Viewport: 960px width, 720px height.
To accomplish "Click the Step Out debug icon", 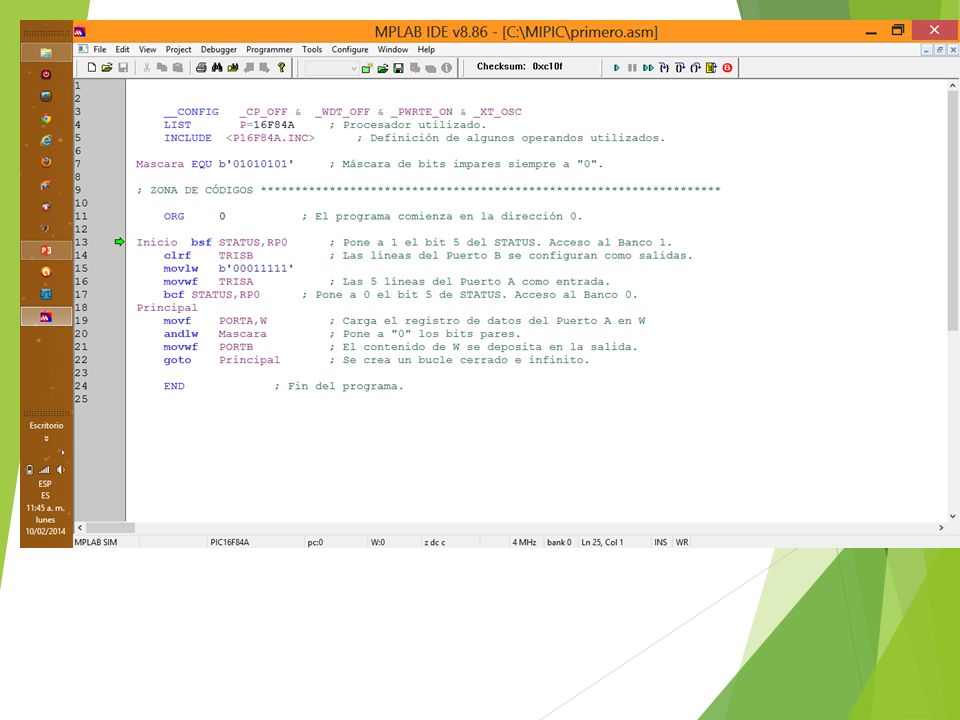I will (696, 68).
